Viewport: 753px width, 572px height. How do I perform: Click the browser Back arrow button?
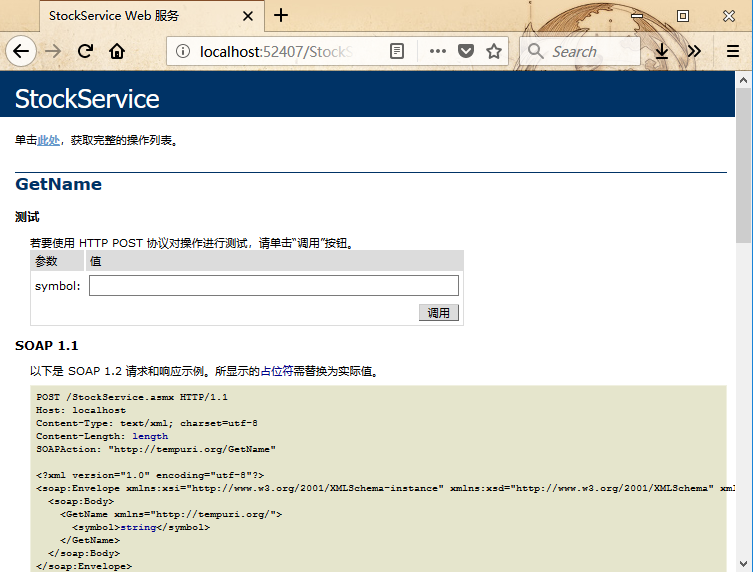(21, 51)
